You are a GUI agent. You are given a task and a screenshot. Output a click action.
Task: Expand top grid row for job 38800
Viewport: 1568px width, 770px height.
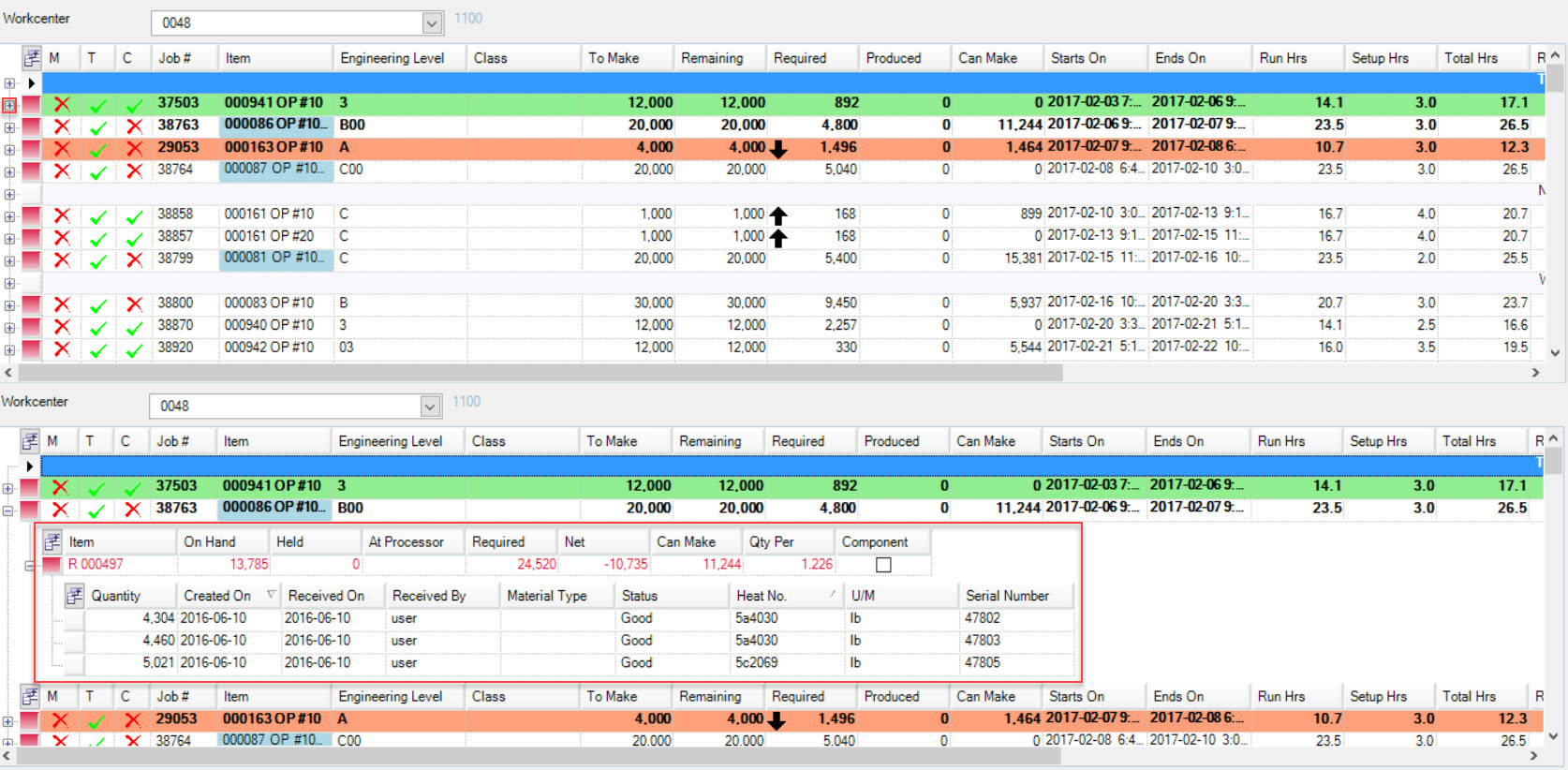pyautogui.click(x=9, y=305)
